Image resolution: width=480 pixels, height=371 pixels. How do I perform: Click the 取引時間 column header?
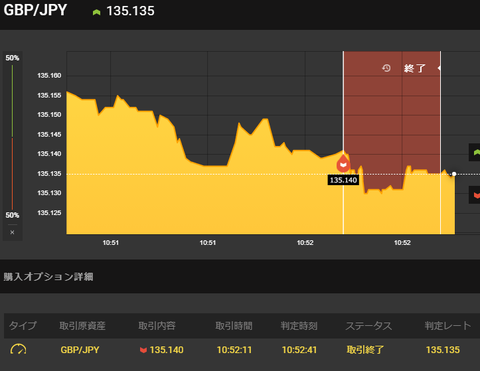click(x=234, y=326)
